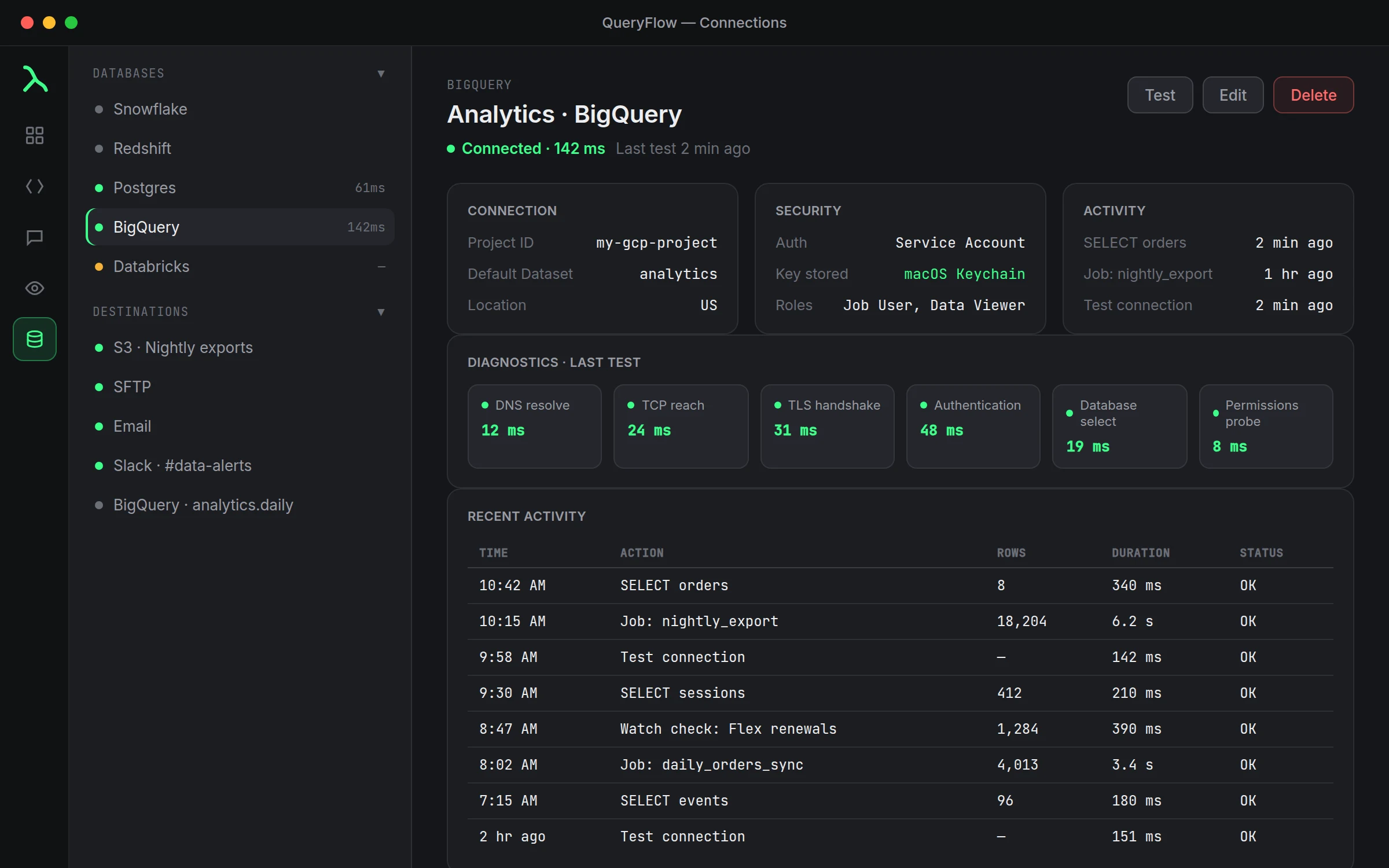Click the DNS resolve diagnostic card
Image resolution: width=1389 pixels, height=868 pixels.
[x=534, y=426]
